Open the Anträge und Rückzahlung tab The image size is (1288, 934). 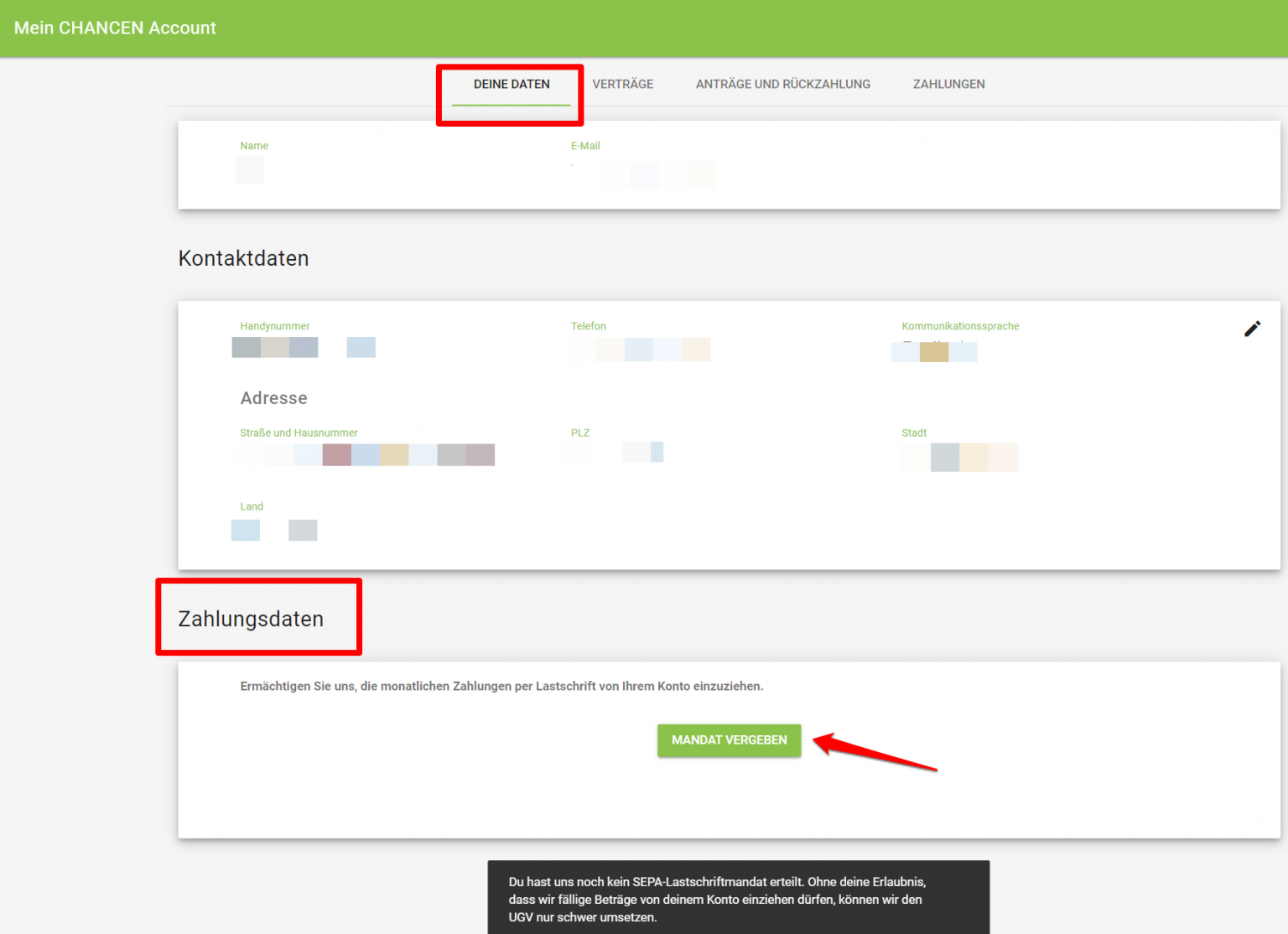point(782,84)
